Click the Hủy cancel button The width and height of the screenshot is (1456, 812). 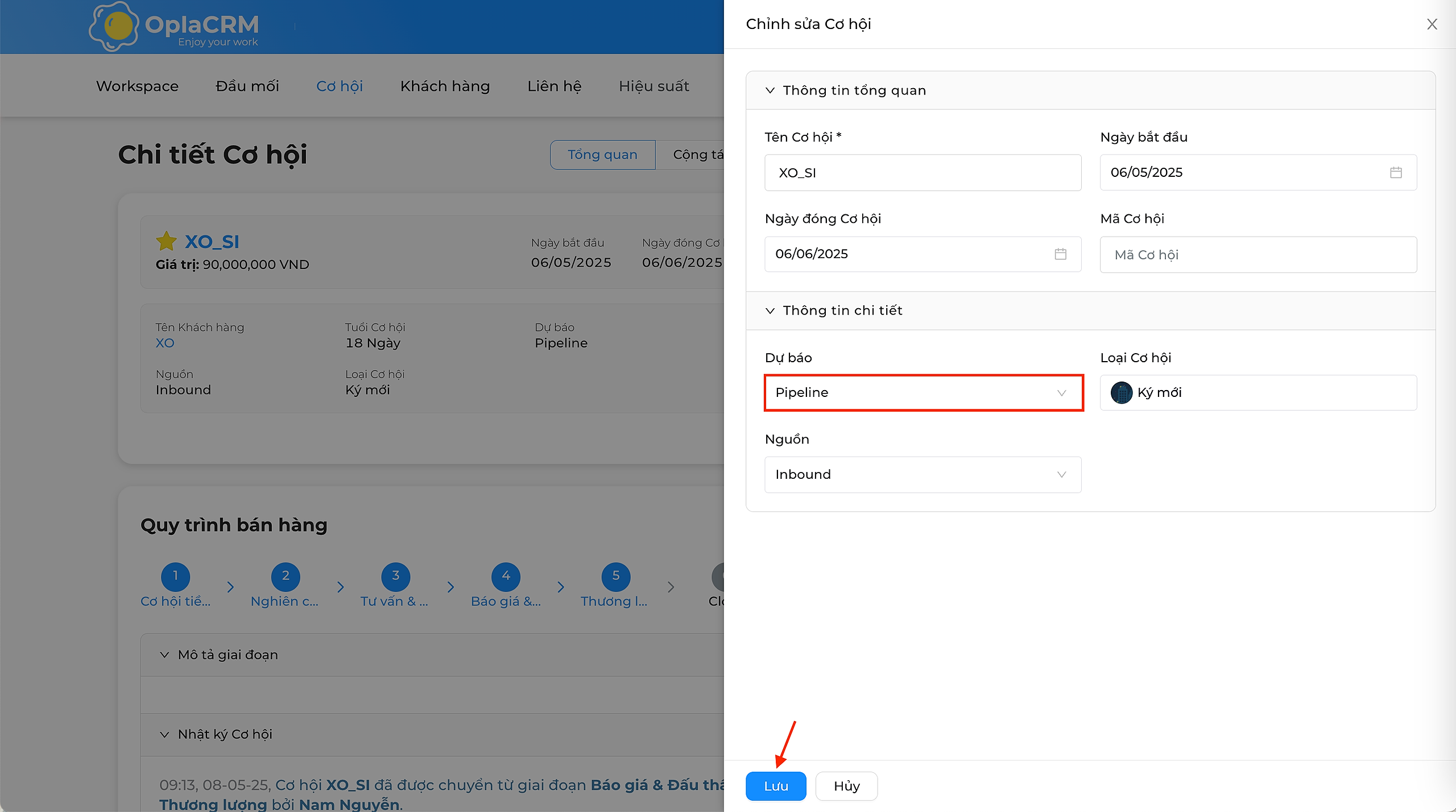click(x=846, y=786)
